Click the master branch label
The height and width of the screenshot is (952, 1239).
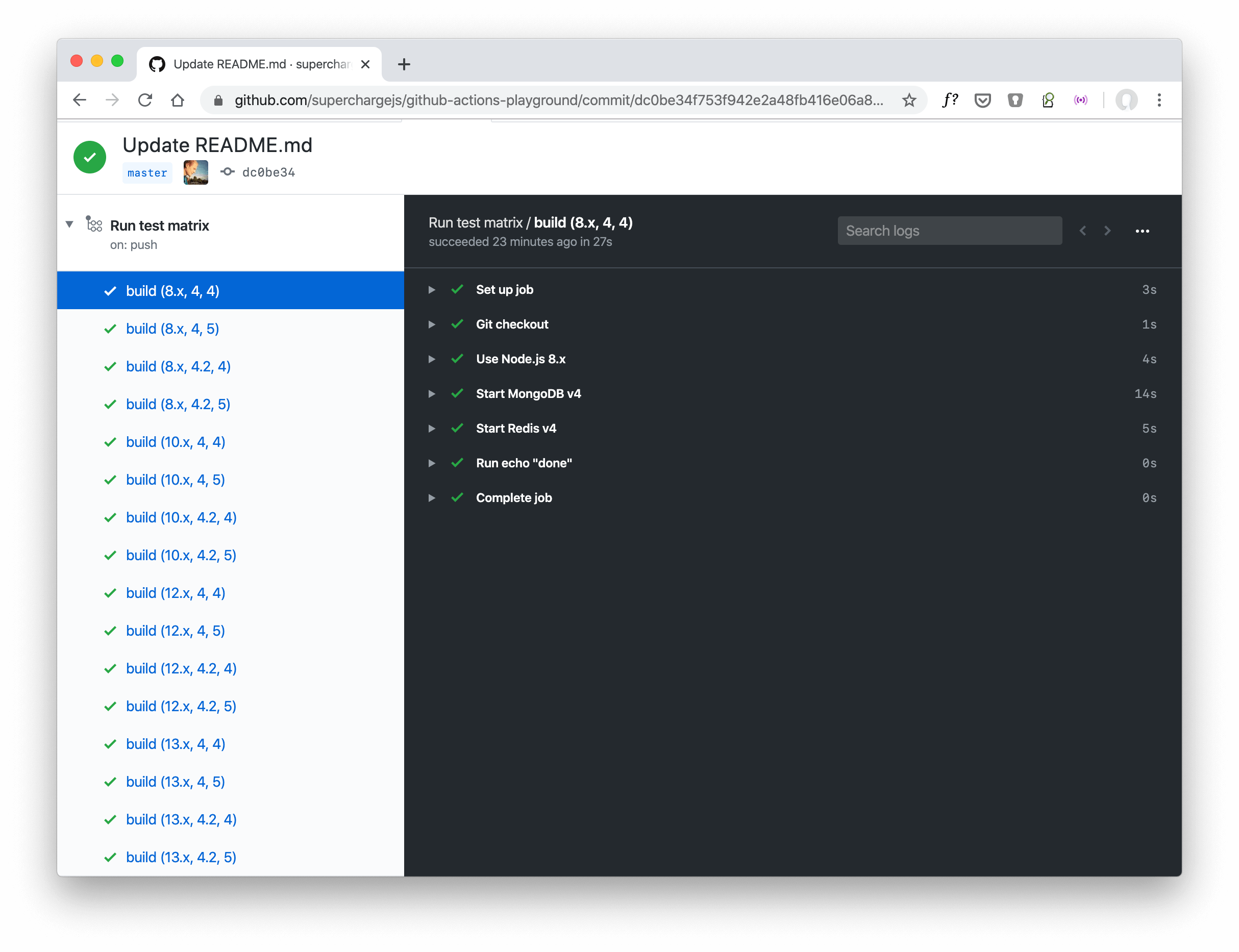(147, 172)
